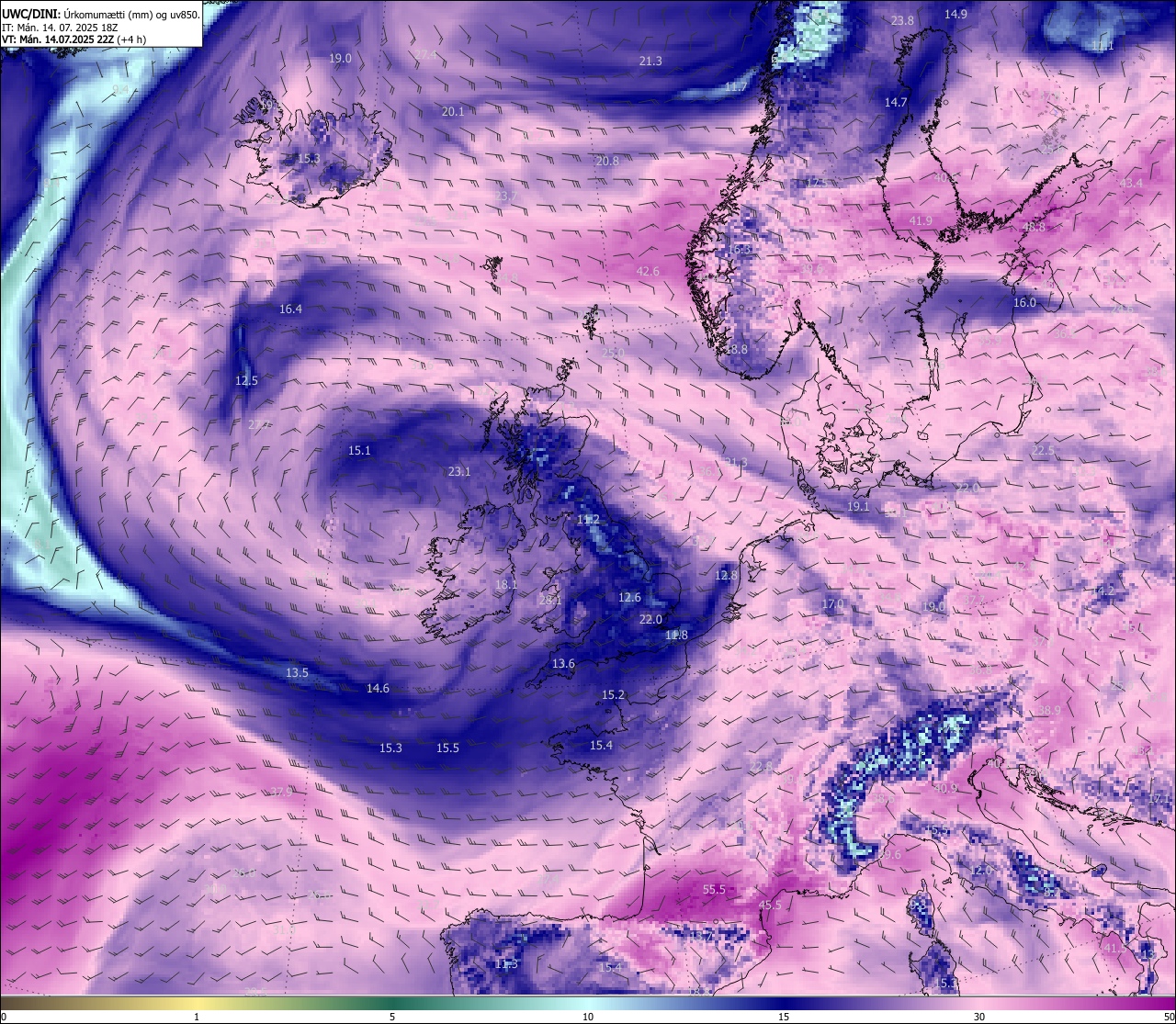Click the 38.9 value over central Europe
Viewport: 1176px width, 1024px height.
point(1049,711)
